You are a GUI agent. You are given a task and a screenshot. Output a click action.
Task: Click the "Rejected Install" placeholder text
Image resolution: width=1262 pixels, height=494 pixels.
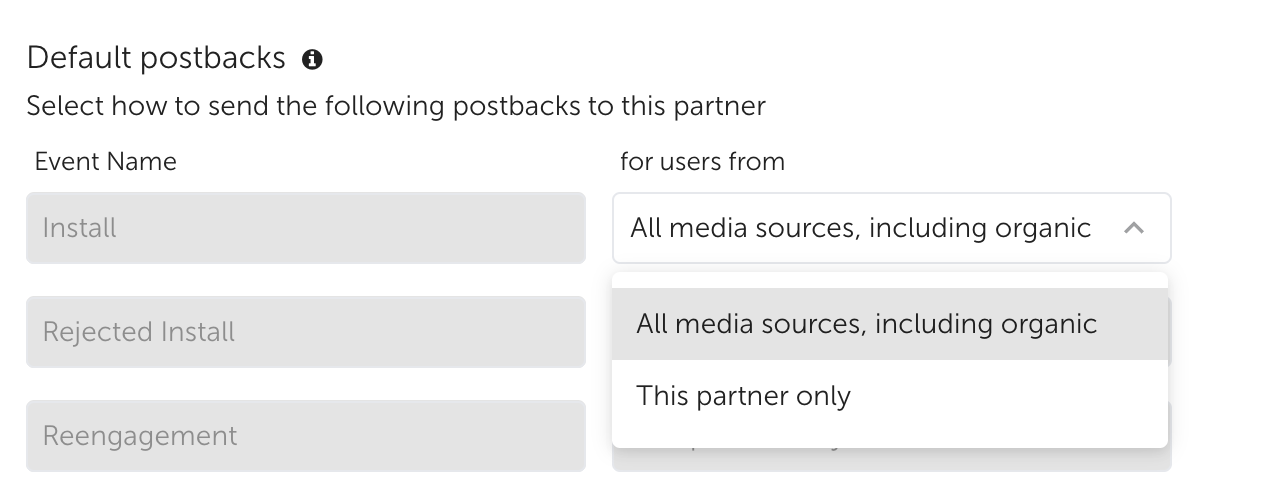[139, 332]
